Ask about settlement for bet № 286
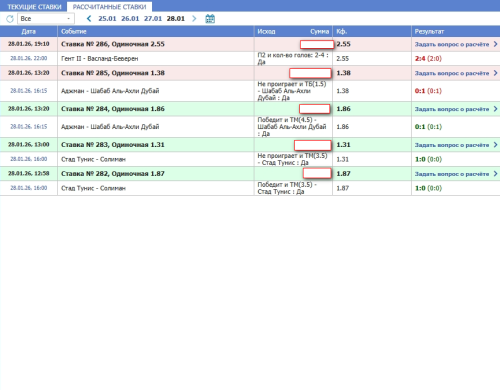500x390 pixels. [x=452, y=44]
